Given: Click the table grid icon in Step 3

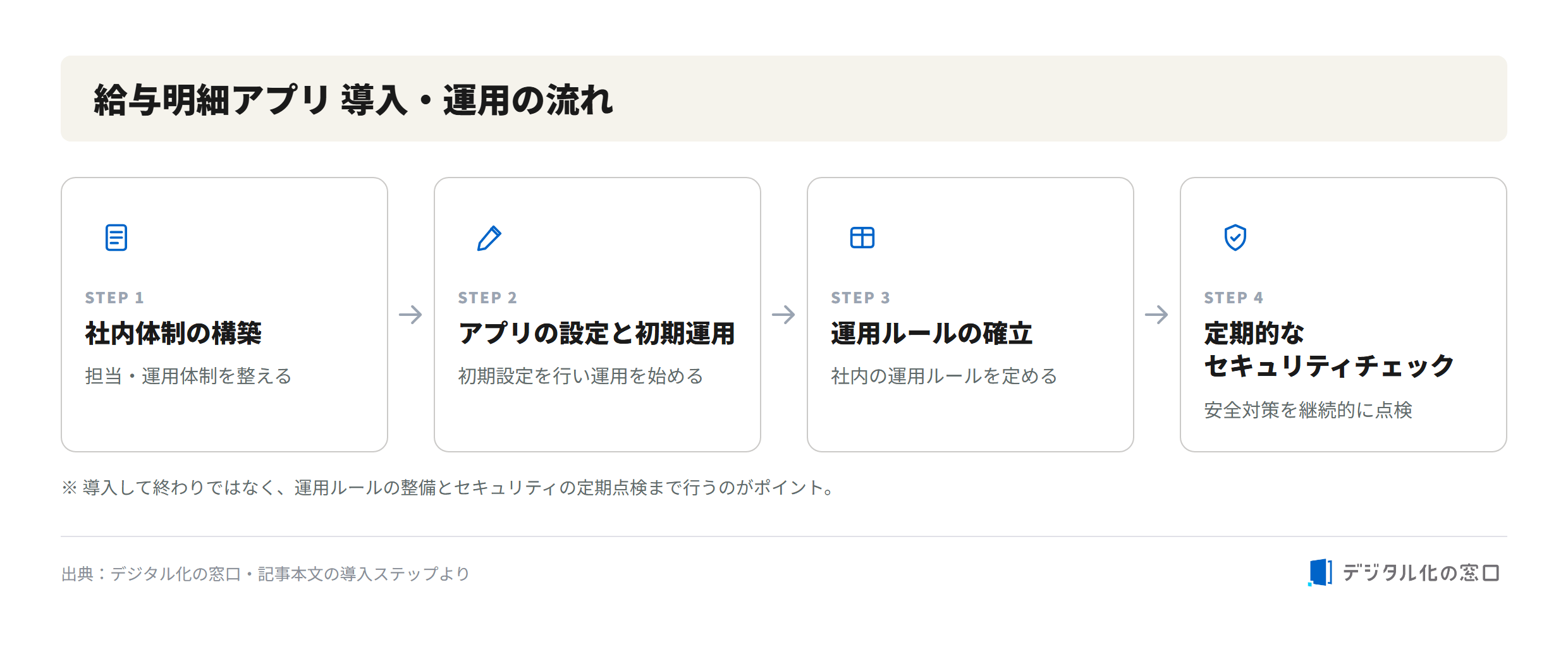Looking at the screenshot, I should [862, 238].
